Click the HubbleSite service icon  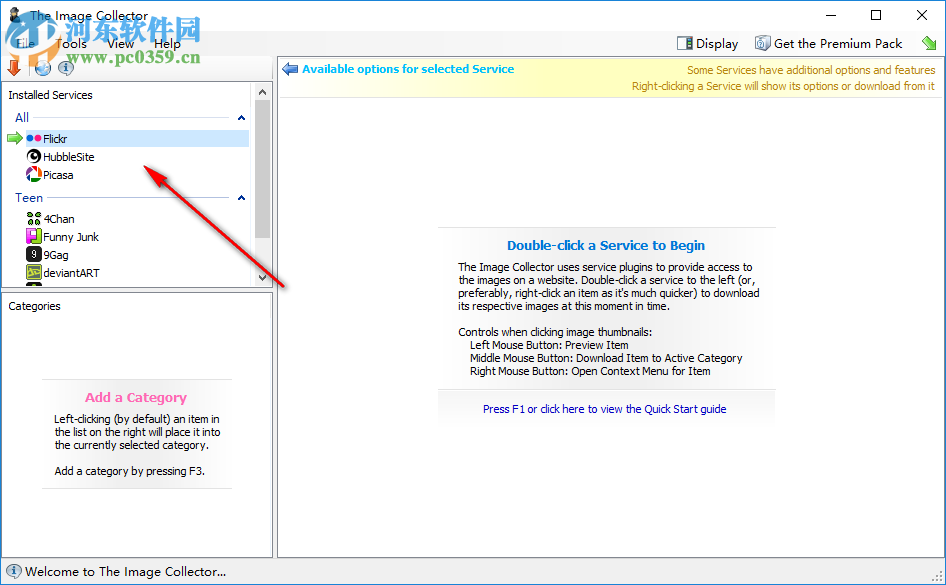(34, 157)
